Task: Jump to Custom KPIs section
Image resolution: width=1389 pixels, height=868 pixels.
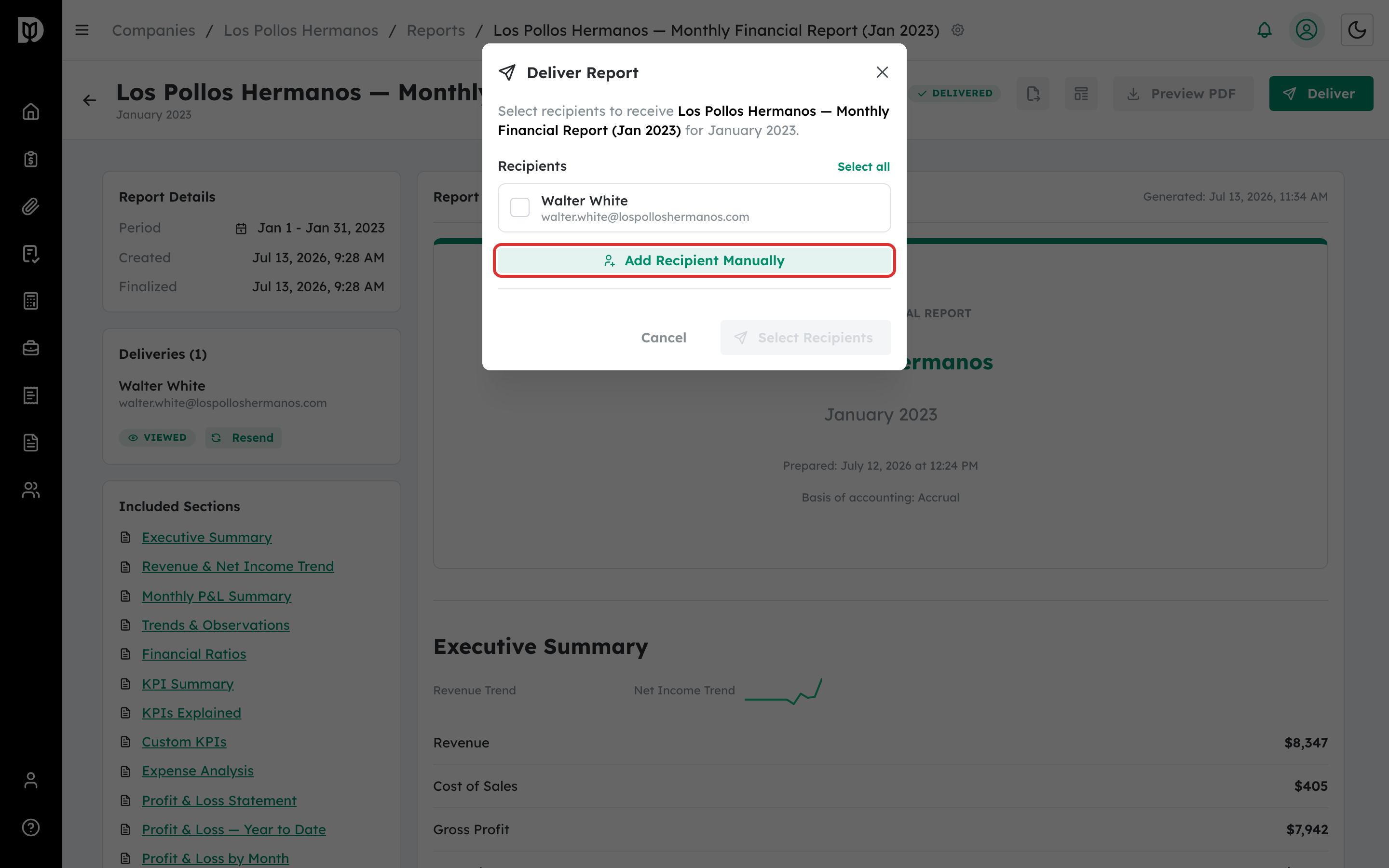Action: click(x=184, y=742)
